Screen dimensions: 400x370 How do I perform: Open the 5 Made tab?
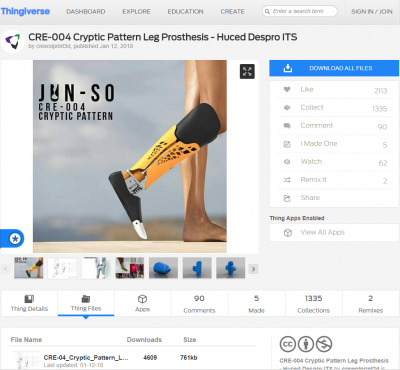pyautogui.click(x=257, y=303)
